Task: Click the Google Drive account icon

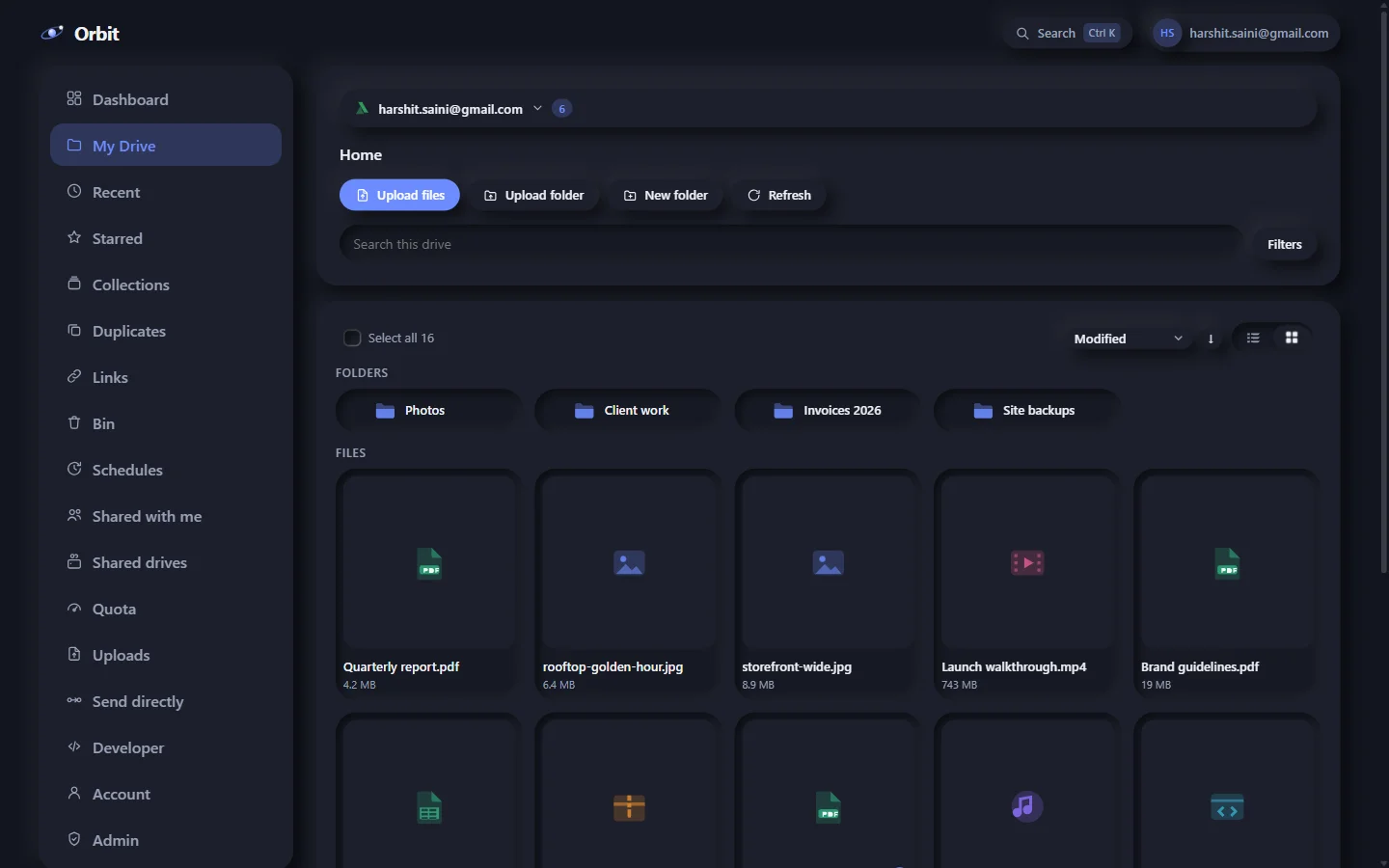Action: click(x=363, y=109)
